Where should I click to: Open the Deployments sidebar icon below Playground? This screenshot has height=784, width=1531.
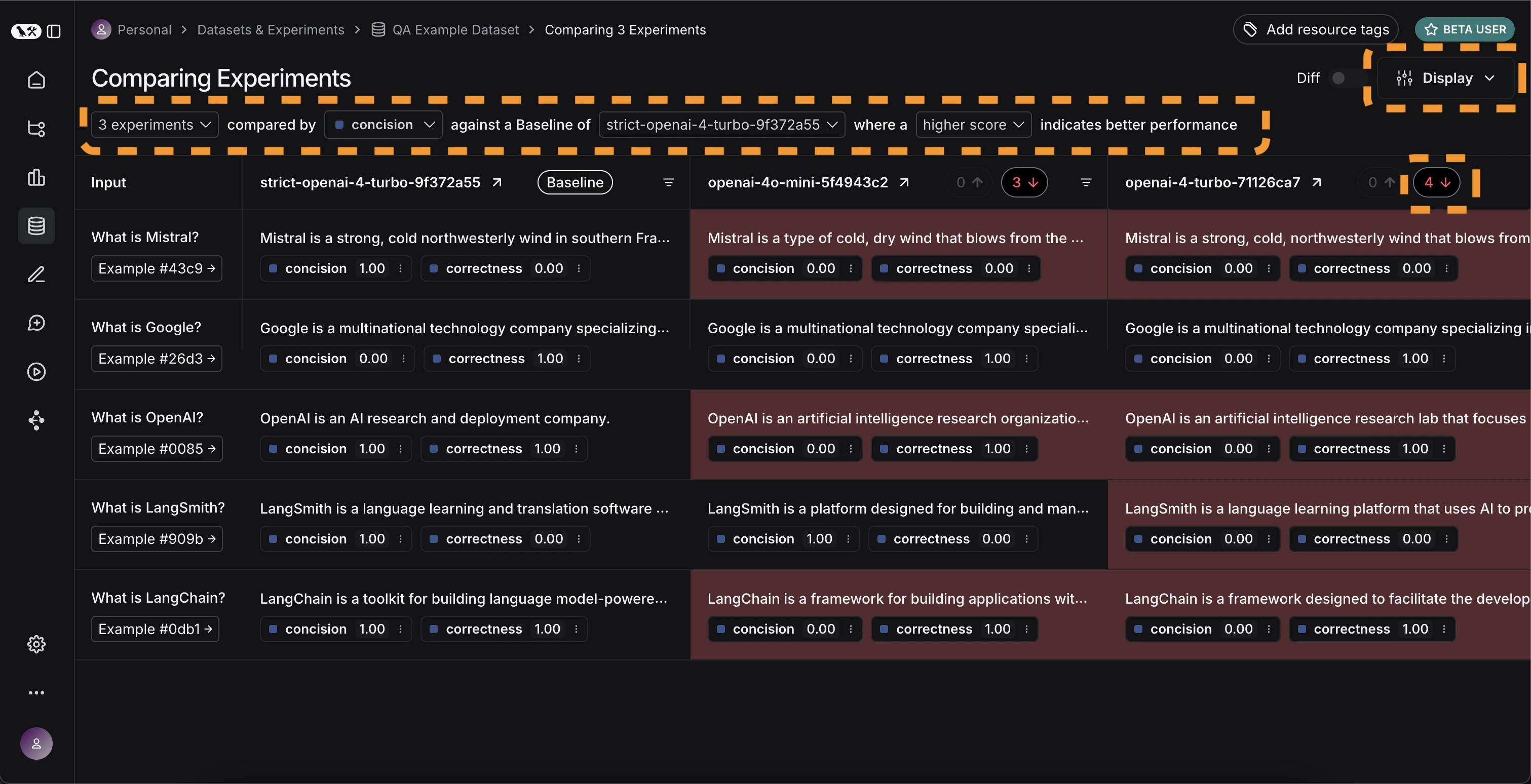click(36, 420)
